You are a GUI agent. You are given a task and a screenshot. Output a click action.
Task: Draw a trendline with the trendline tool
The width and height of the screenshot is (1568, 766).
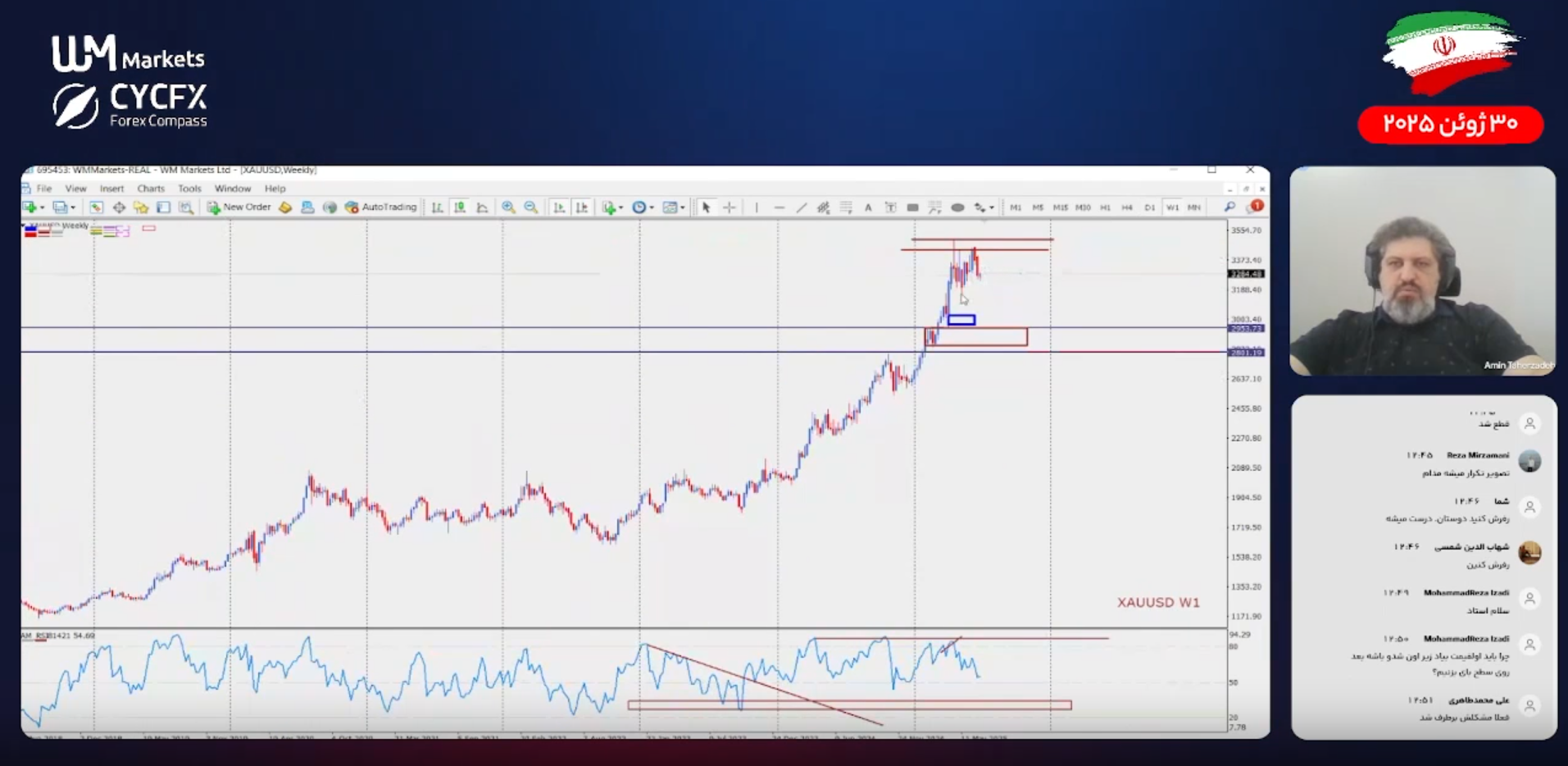[x=802, y=207]
